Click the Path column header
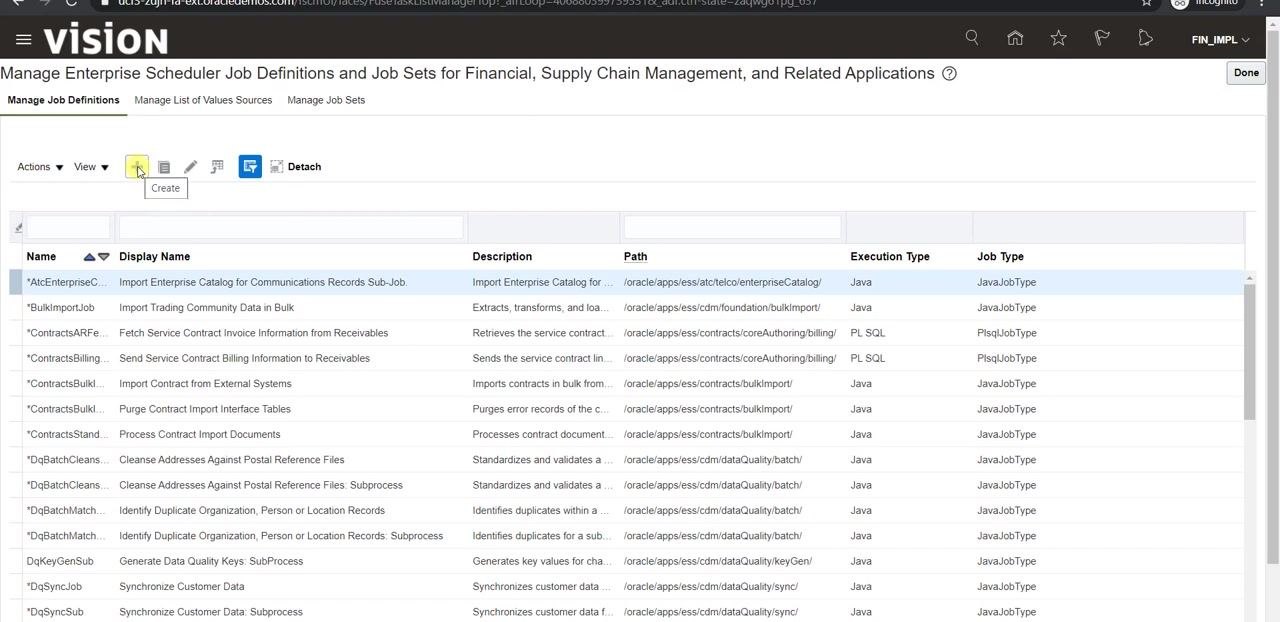Image resolution: width=1280 pixels, height=622 pixels. point(635,257)
